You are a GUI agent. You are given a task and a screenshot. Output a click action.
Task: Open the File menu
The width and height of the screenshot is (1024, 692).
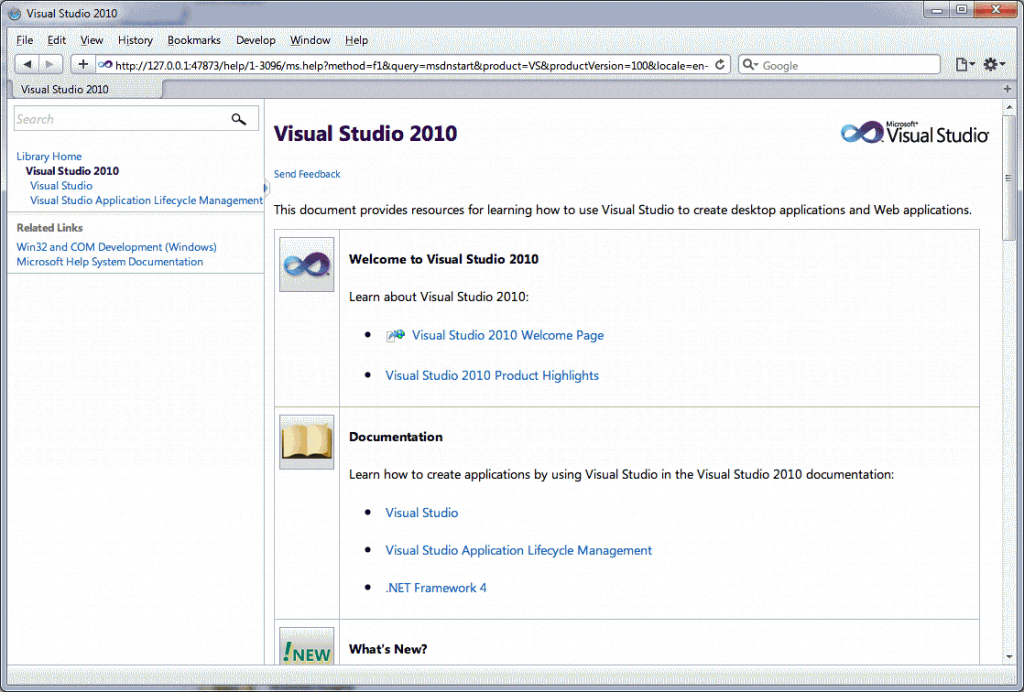click(25, 40)
